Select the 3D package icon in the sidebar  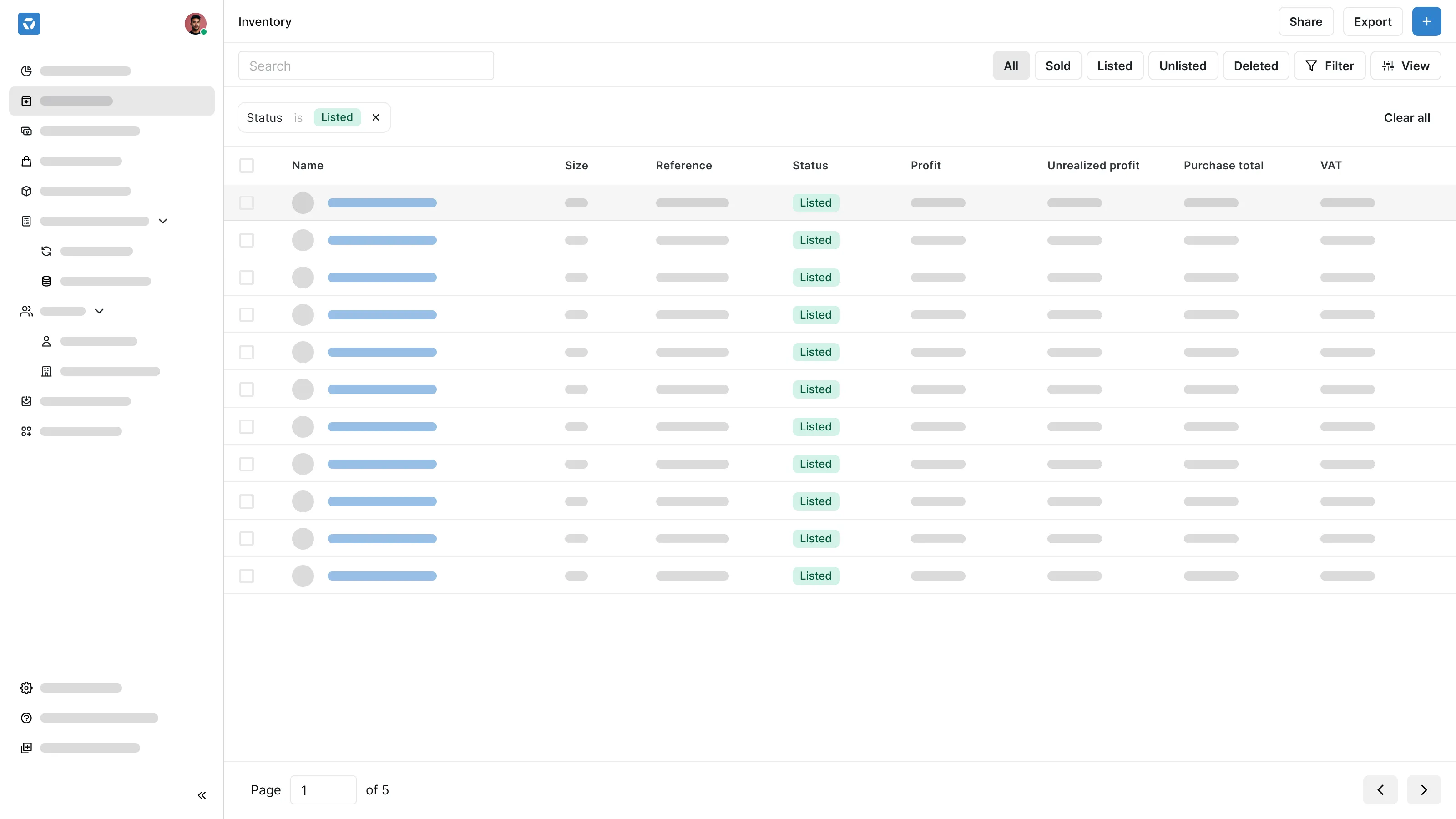coord(25,191)
